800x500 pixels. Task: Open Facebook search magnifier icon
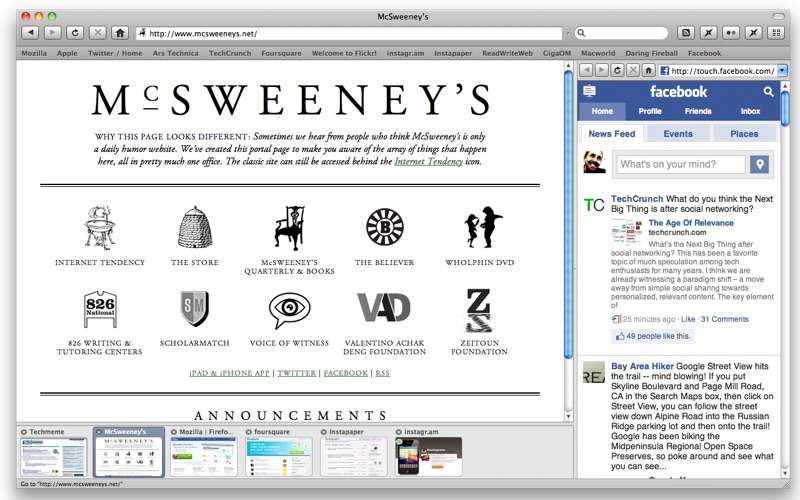pyautogui.click(x=768, y=92)
